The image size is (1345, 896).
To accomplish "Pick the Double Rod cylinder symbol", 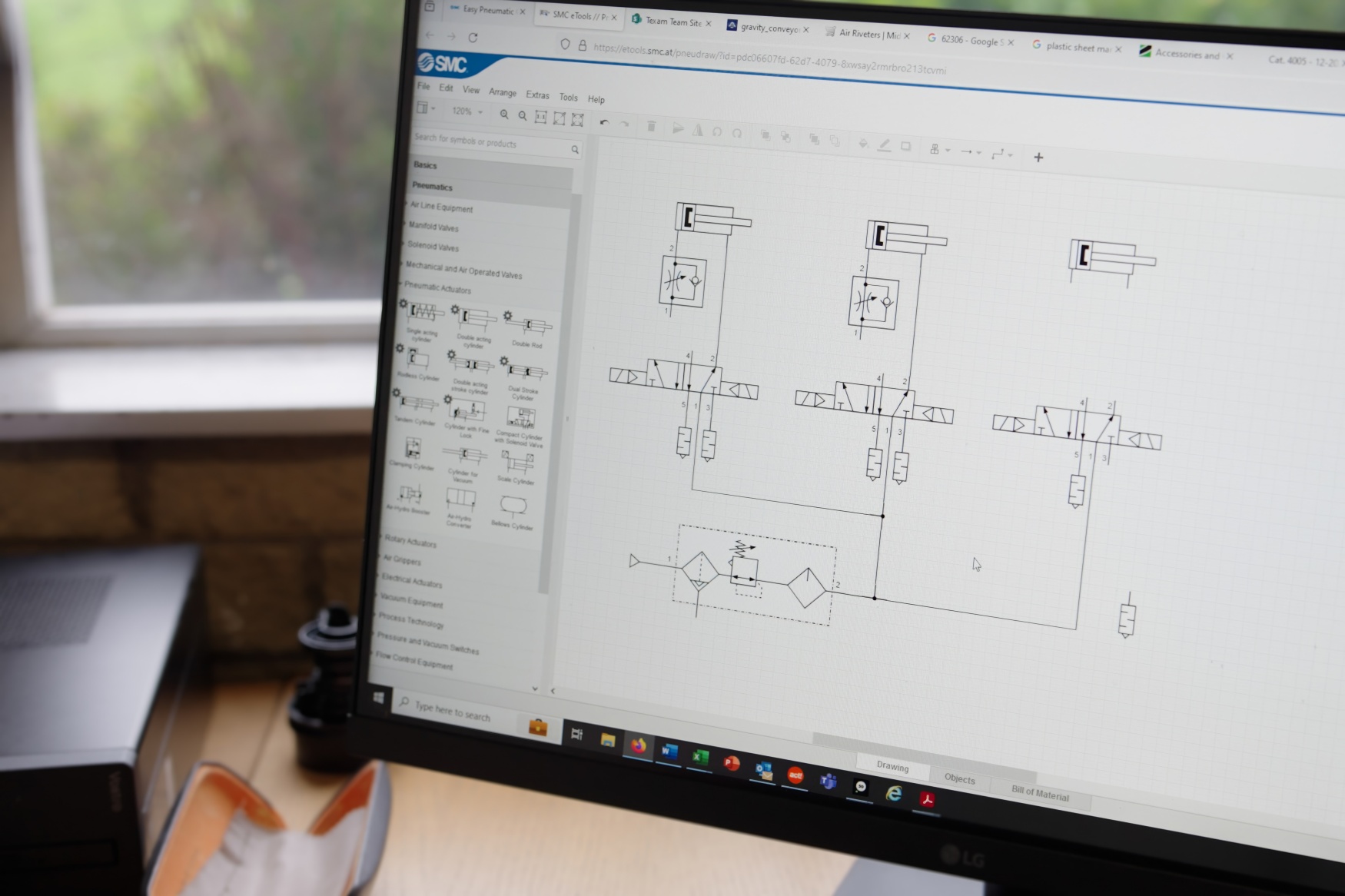I will click(528, 326).
